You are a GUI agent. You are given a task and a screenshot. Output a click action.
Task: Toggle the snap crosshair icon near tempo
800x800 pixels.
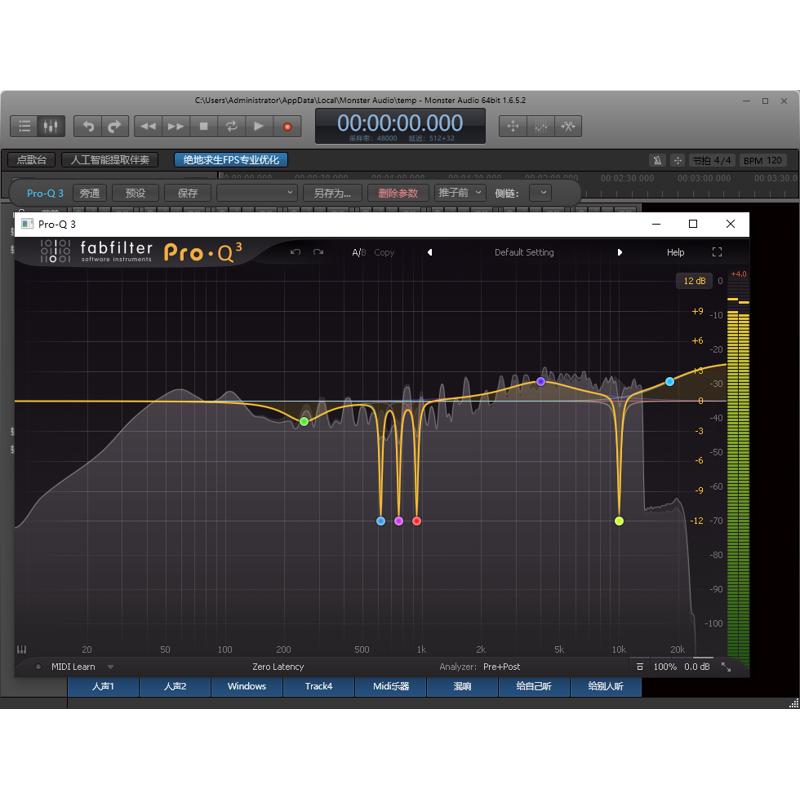tap(678, 161)
